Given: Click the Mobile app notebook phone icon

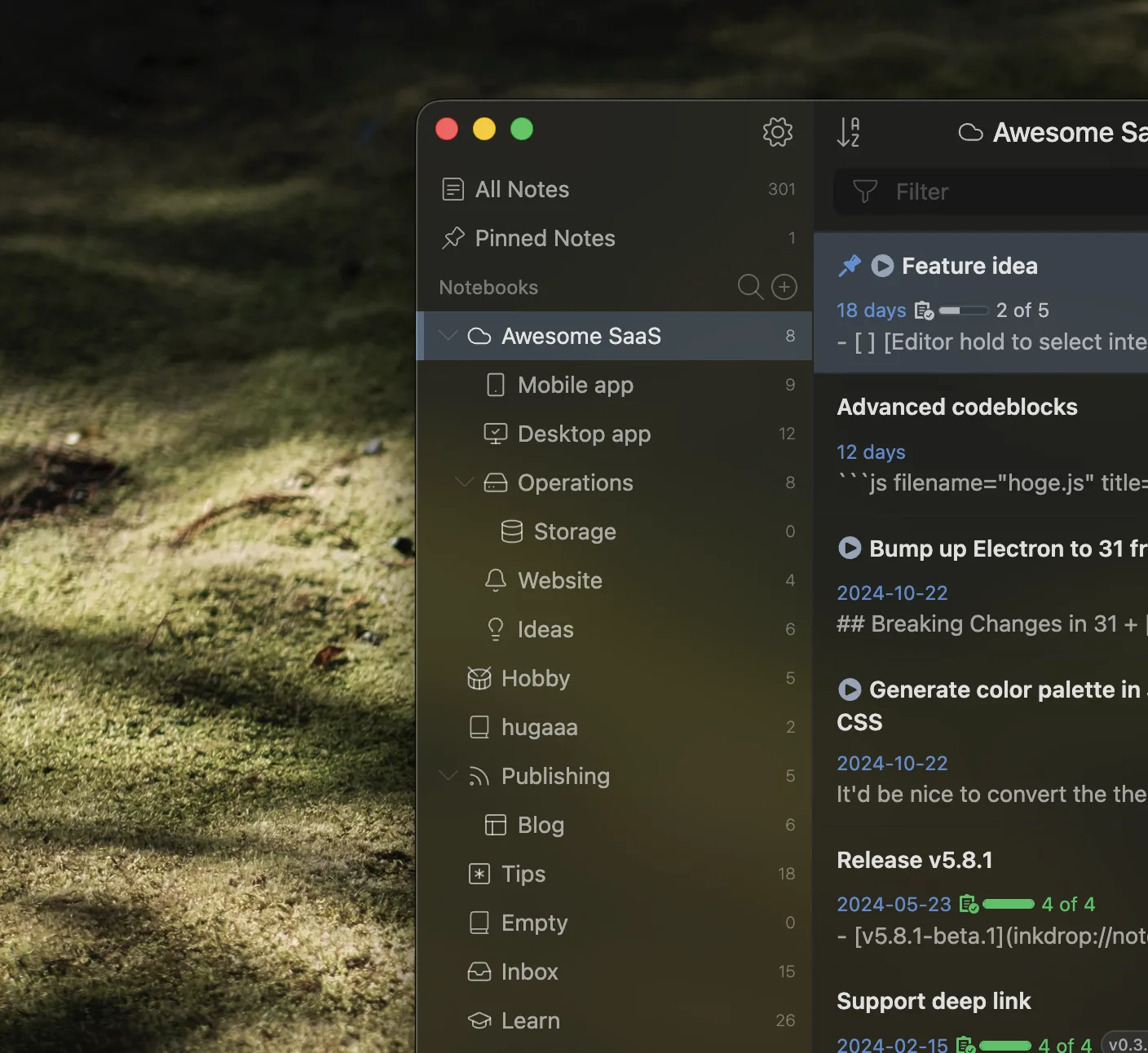Looking at the screenshot, I should pyautogui.click(x=496, y=385).
